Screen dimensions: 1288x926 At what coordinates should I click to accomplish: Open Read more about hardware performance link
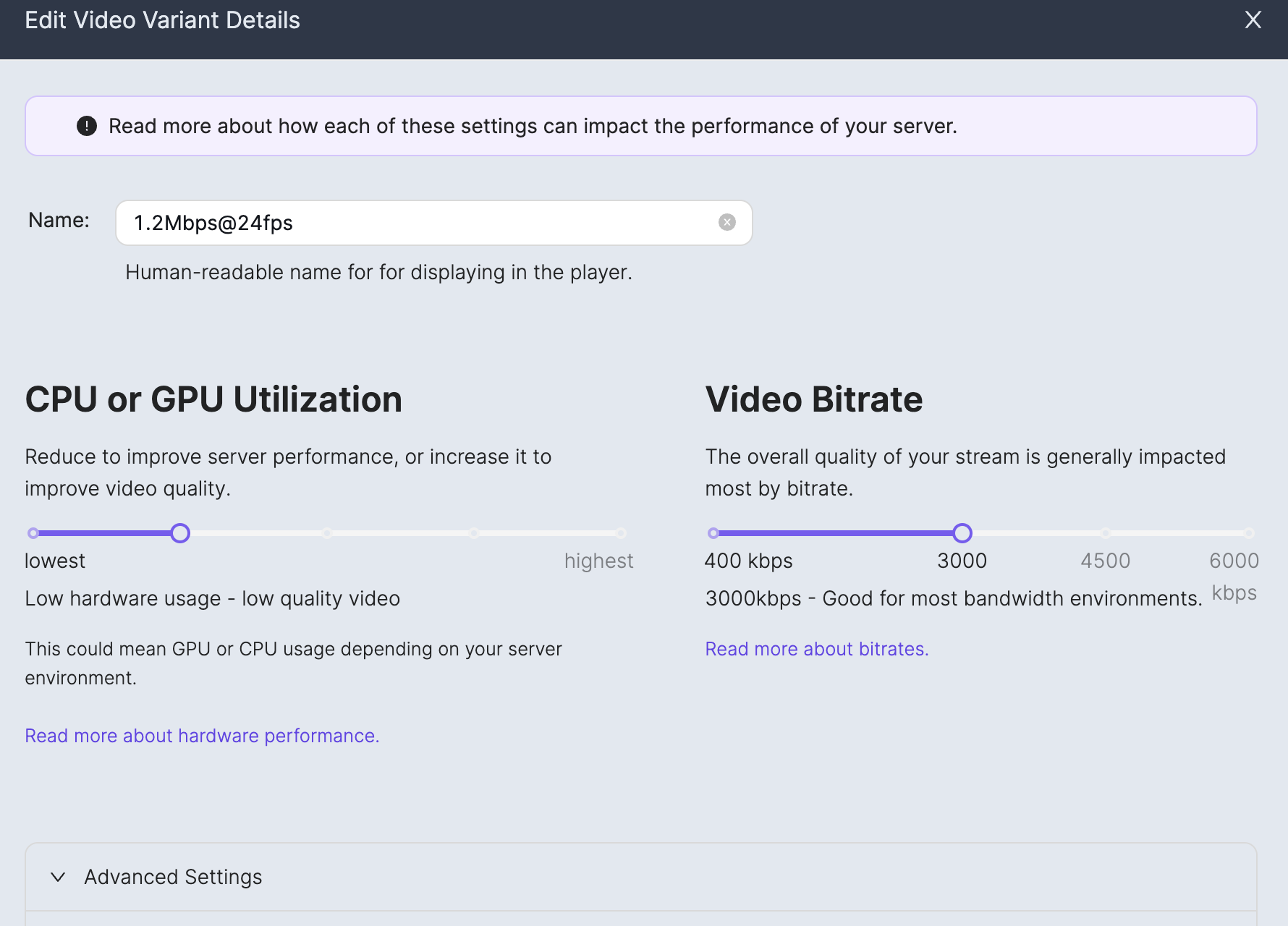pyautogui.click(x=202, y=736)
